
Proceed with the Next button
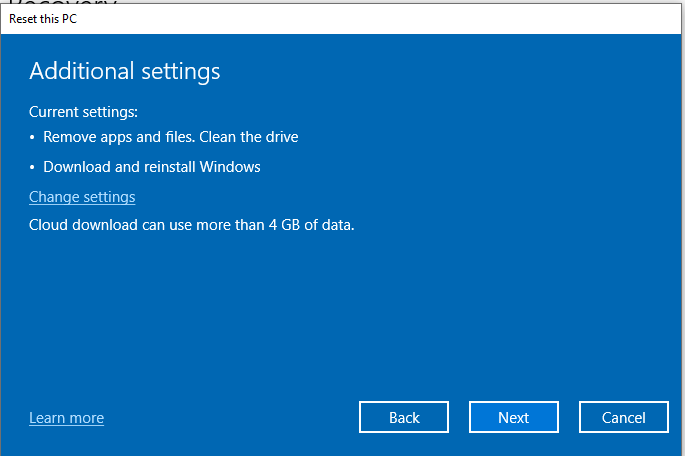pos(513,418)
